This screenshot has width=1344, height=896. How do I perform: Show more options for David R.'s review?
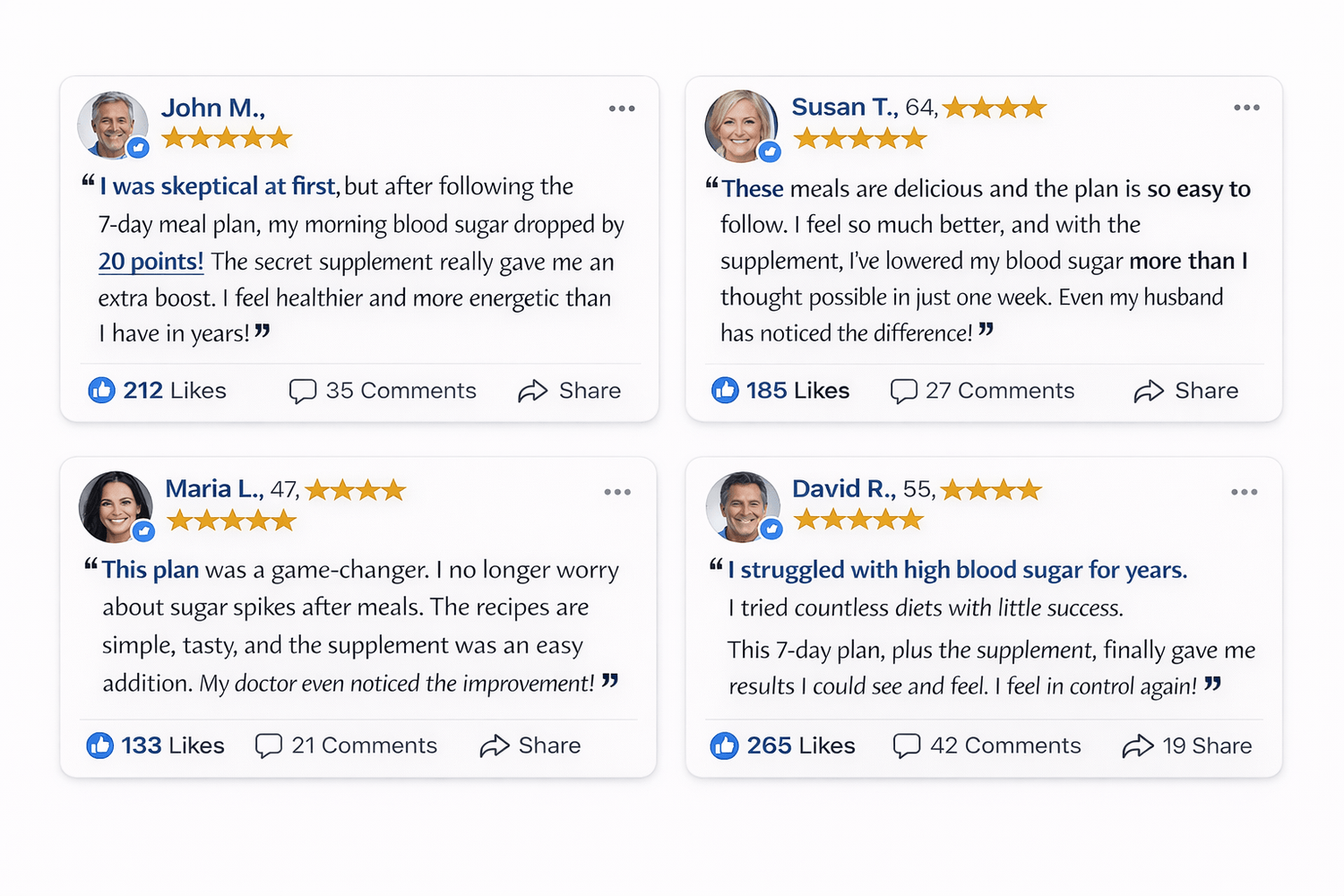click(x=1244, y=492)
